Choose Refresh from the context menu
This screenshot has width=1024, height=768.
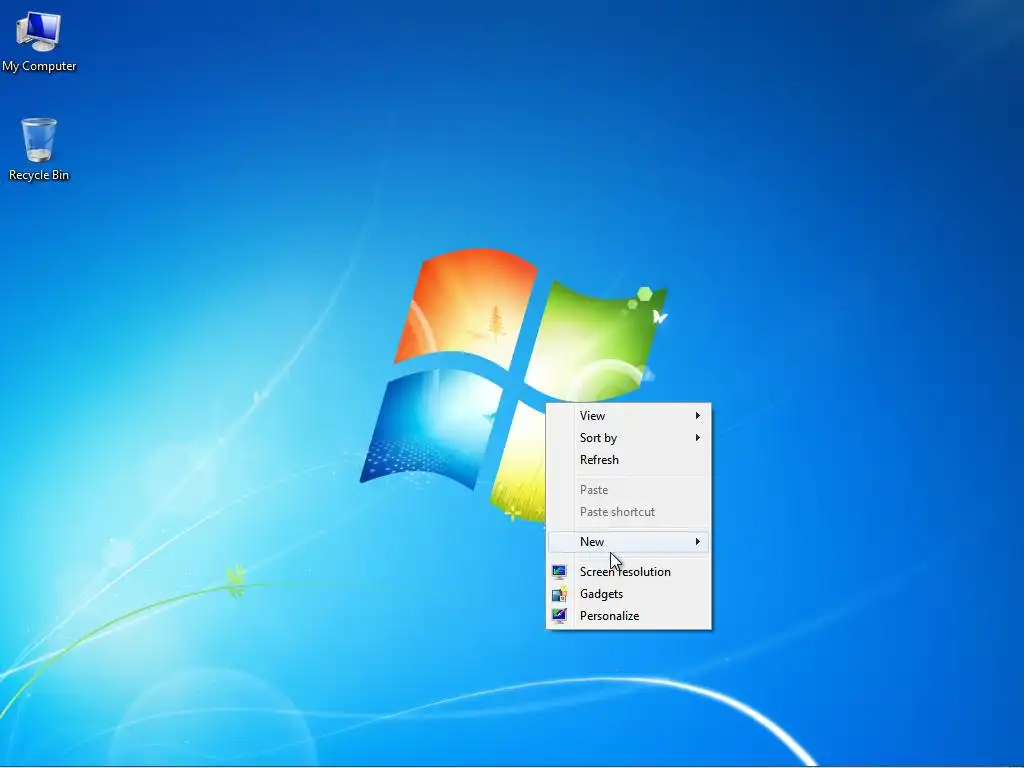tap(628, 460)
